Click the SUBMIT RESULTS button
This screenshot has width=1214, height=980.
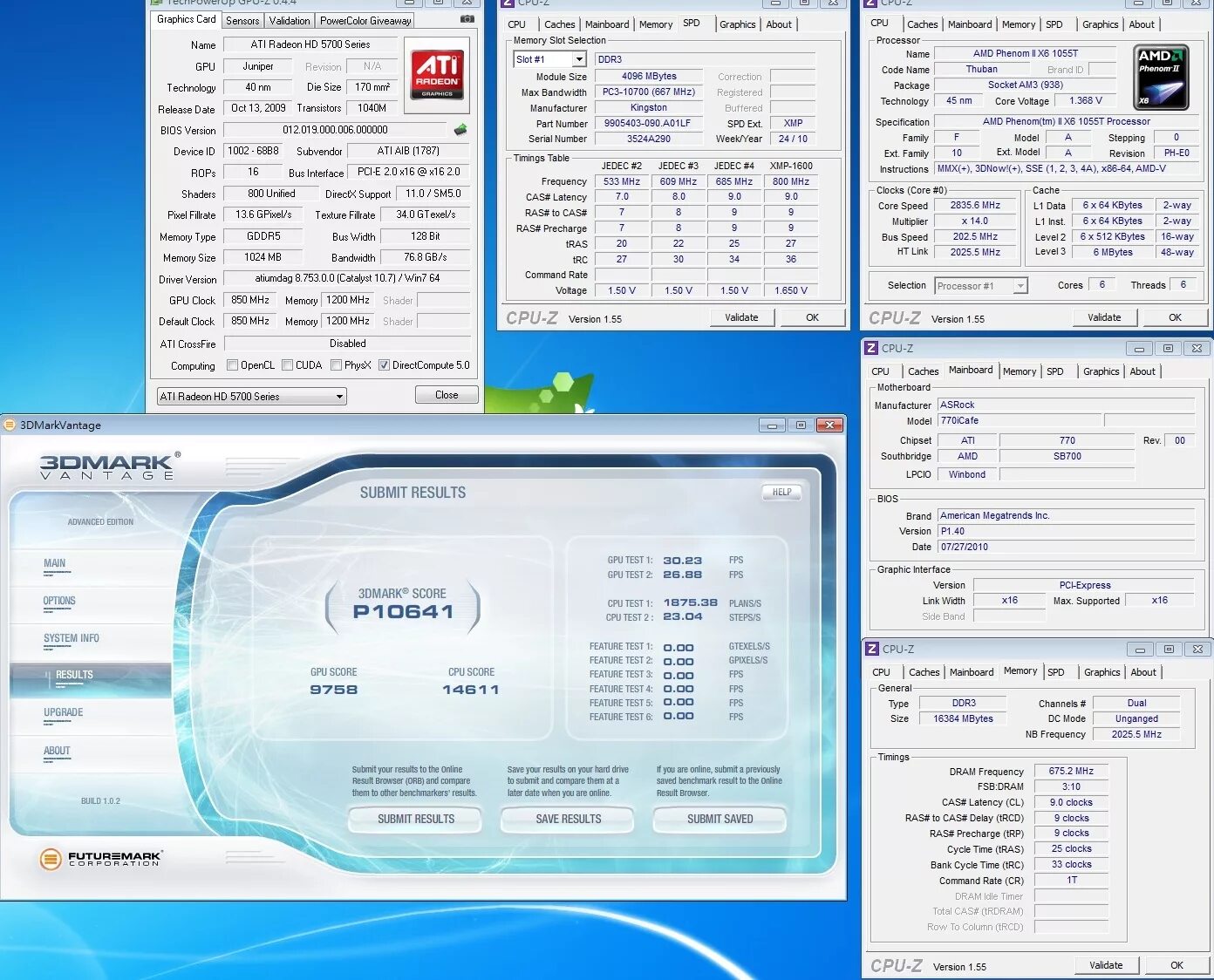pyautogui.click(x=416, y=820)
